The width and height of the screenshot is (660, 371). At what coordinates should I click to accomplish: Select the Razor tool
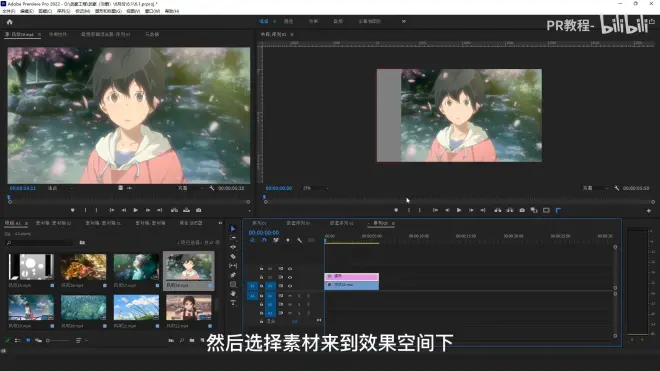pos(233,256)
